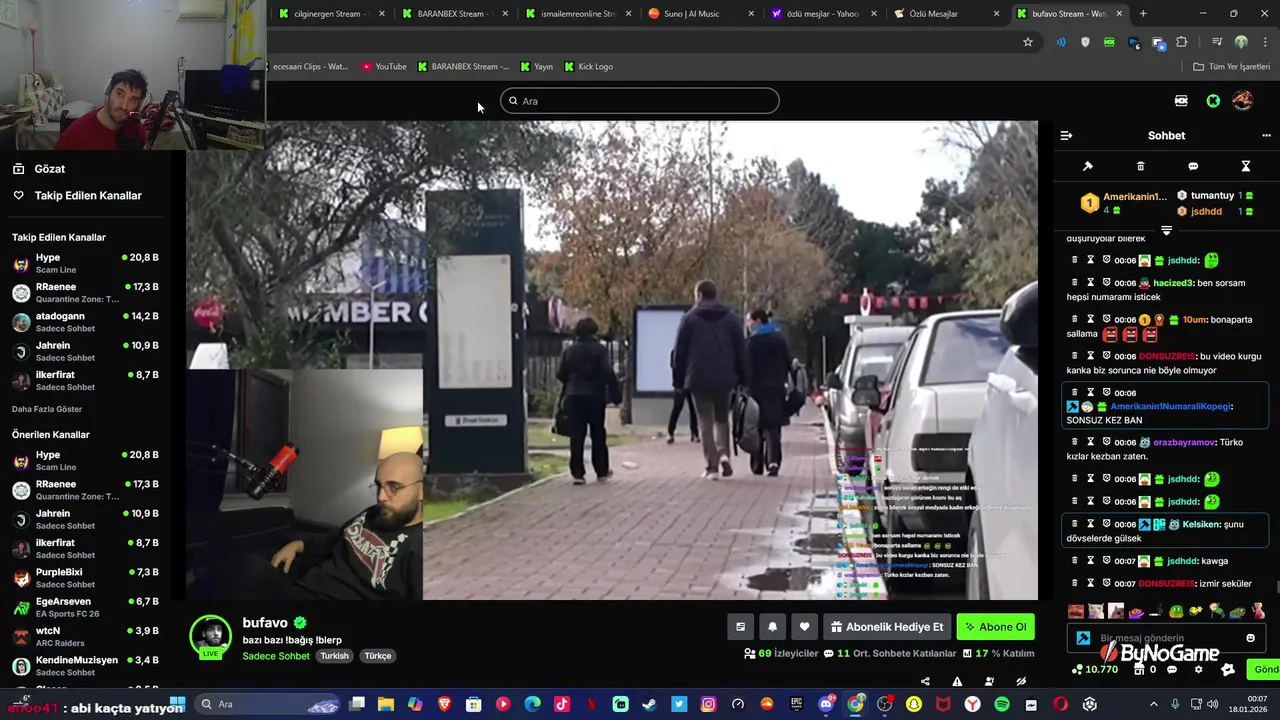
Task: Open chat options three-dots menu
Action: coord(1266,135)
